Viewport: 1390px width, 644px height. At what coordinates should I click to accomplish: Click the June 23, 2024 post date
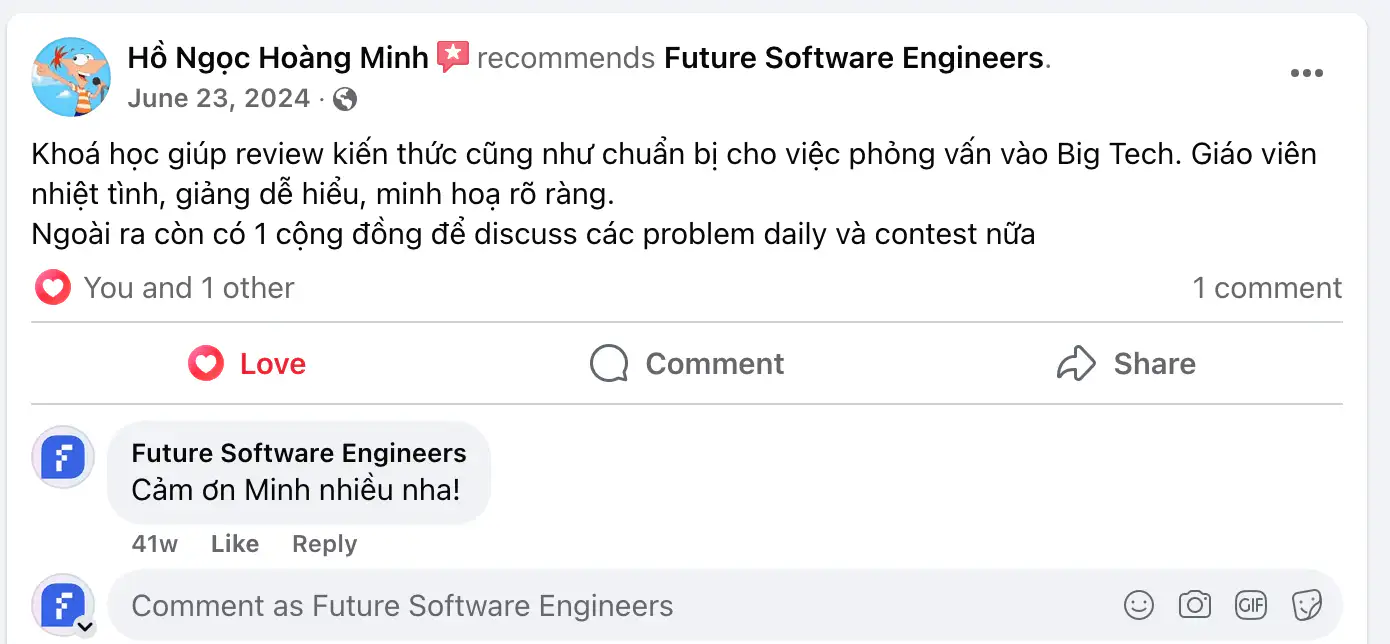point(218,99)
